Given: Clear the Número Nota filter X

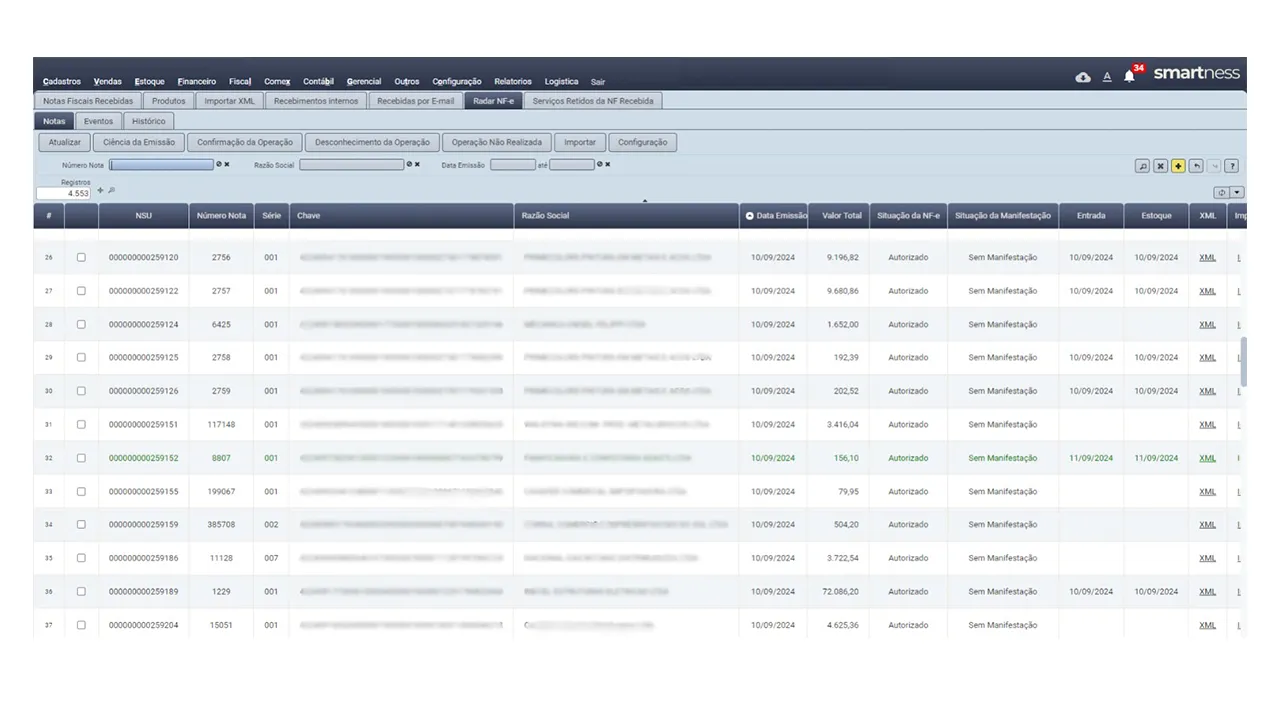Looking at the screenshot, I should coord(227,164).
